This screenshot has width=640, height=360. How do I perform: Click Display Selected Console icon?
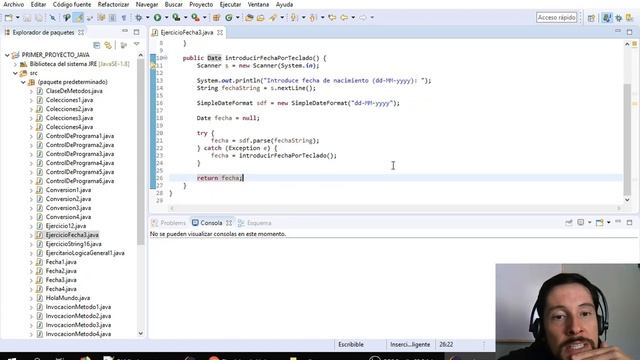(x=580, y=222)
